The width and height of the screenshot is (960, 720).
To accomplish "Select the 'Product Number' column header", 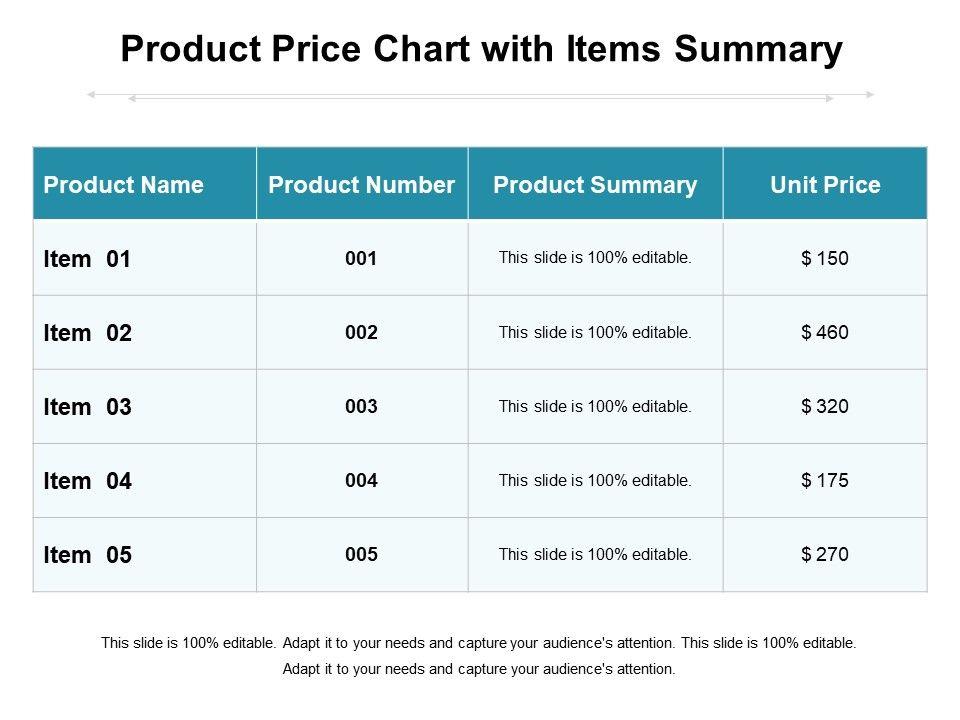I will click(x=362, y=185).
